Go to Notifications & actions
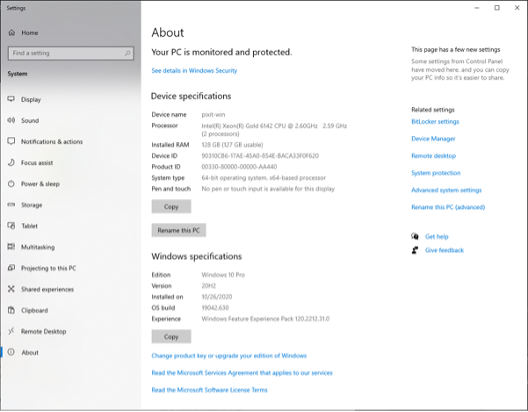 (71, 141)
